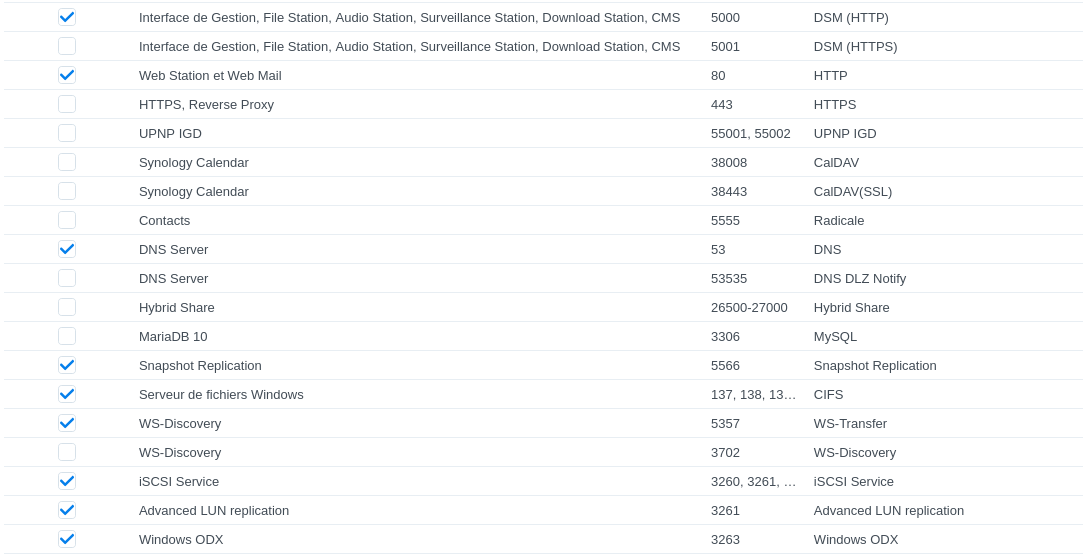Enable the MariaDB 10 checkbox
Screen dimensions: 1083x557
[x=67, y=337]
